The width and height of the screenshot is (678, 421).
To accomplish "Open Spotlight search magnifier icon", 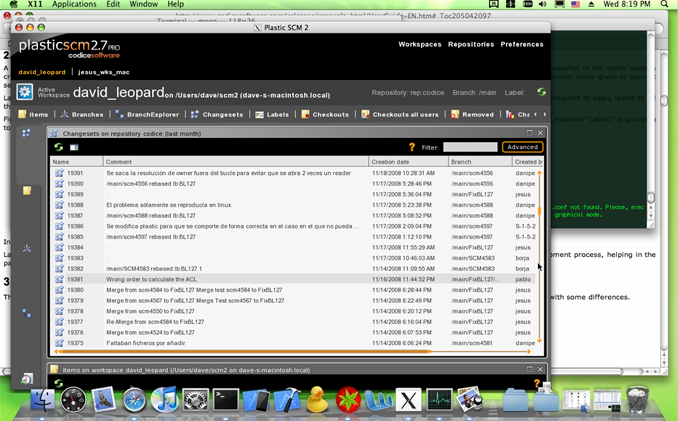I will tap(664, 4).
